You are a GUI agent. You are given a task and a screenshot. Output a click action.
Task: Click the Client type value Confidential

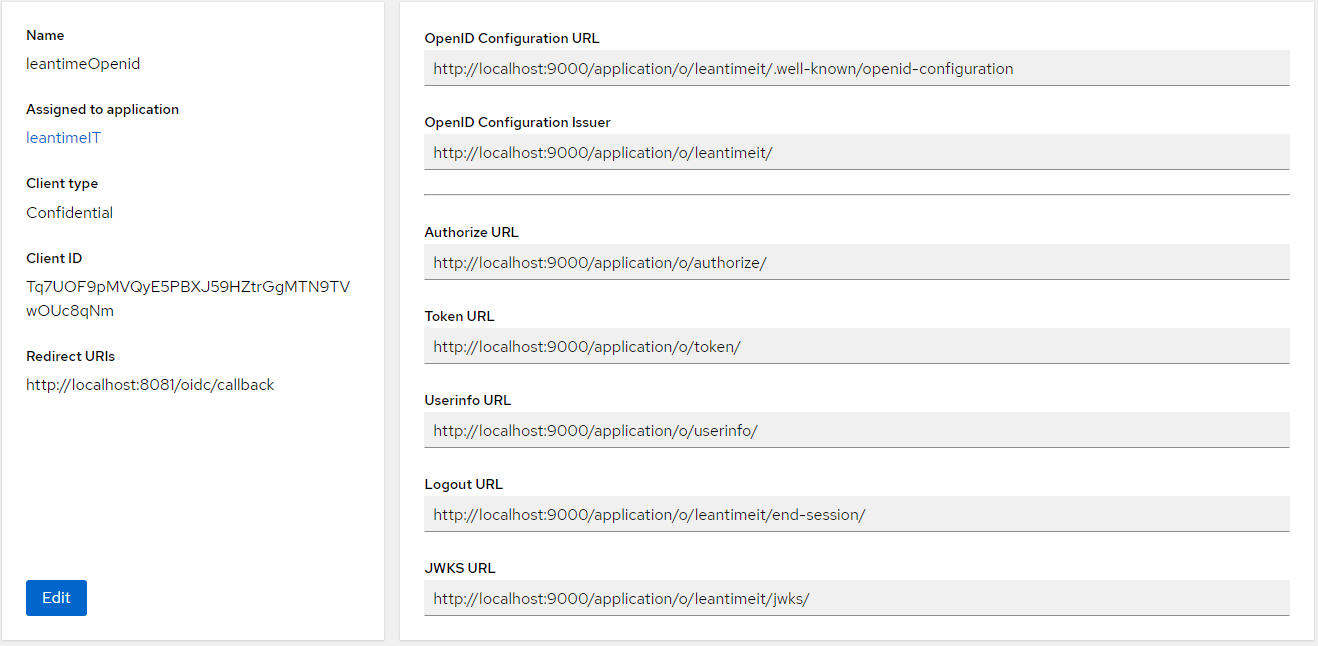pos(69,212)
